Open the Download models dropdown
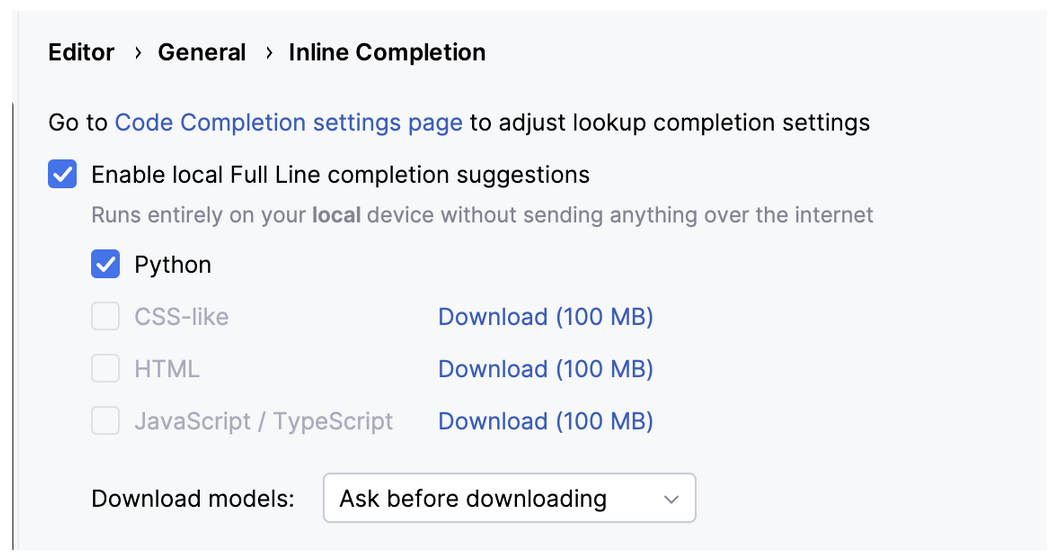The height and width of the screenshot is (556, 1056). pyautogui.click(x=508, y=498)
